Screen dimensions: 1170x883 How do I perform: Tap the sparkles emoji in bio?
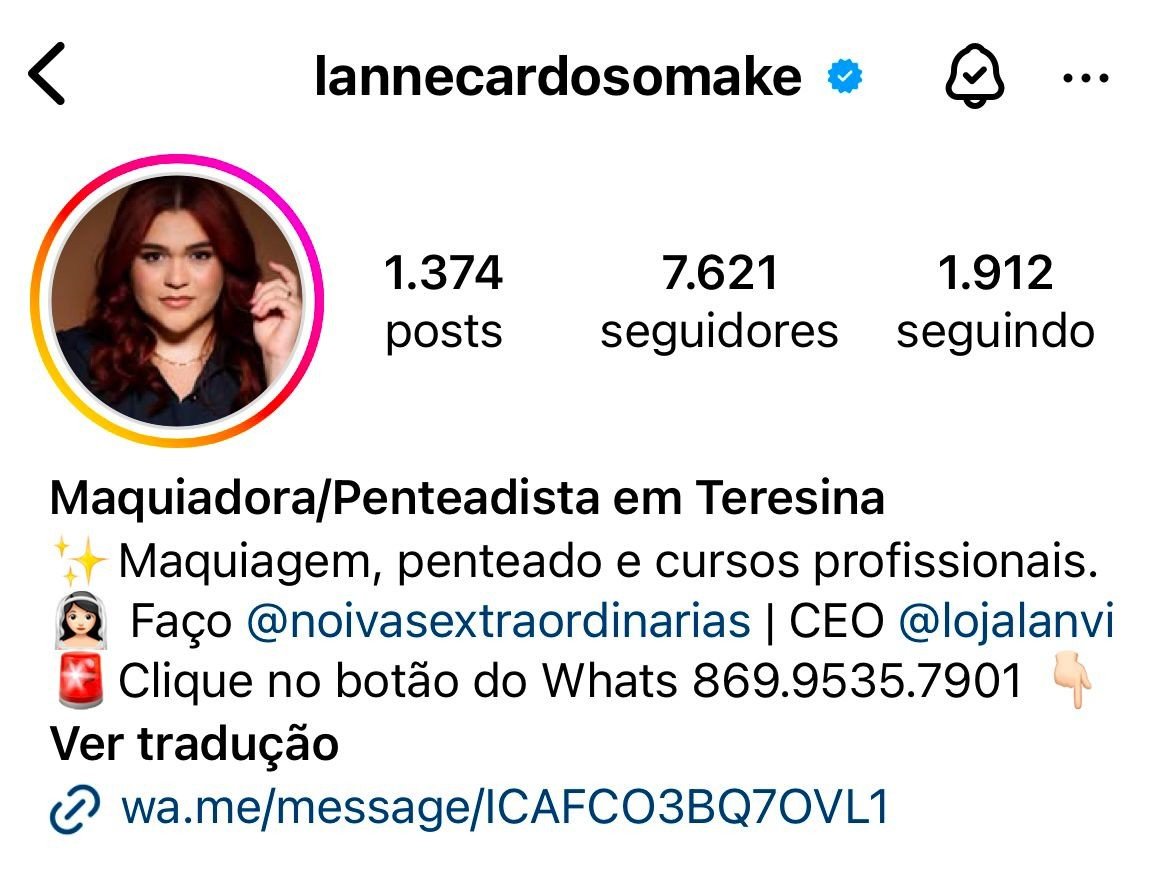click(79, 561)
